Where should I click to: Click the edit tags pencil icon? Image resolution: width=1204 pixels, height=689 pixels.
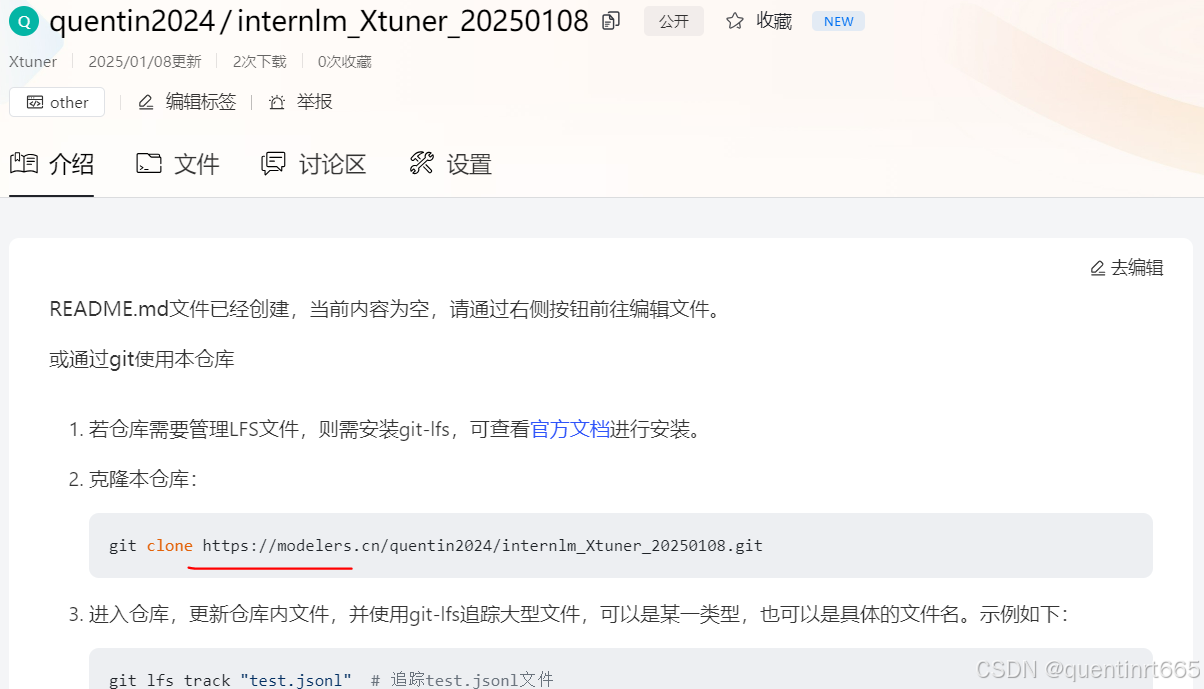(x=146, y=102)
